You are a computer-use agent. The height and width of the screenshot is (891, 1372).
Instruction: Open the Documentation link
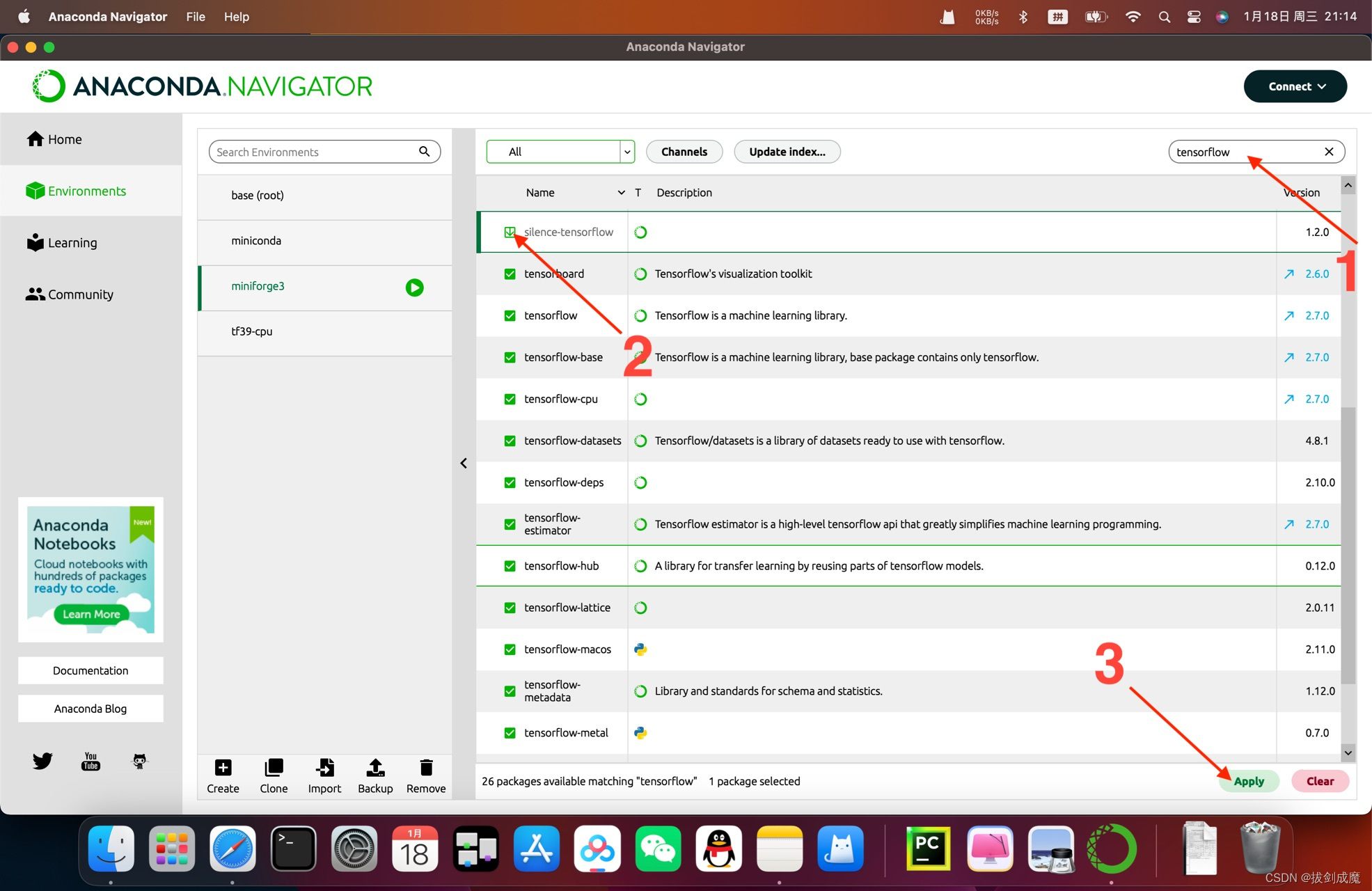[x=90, y=670]
